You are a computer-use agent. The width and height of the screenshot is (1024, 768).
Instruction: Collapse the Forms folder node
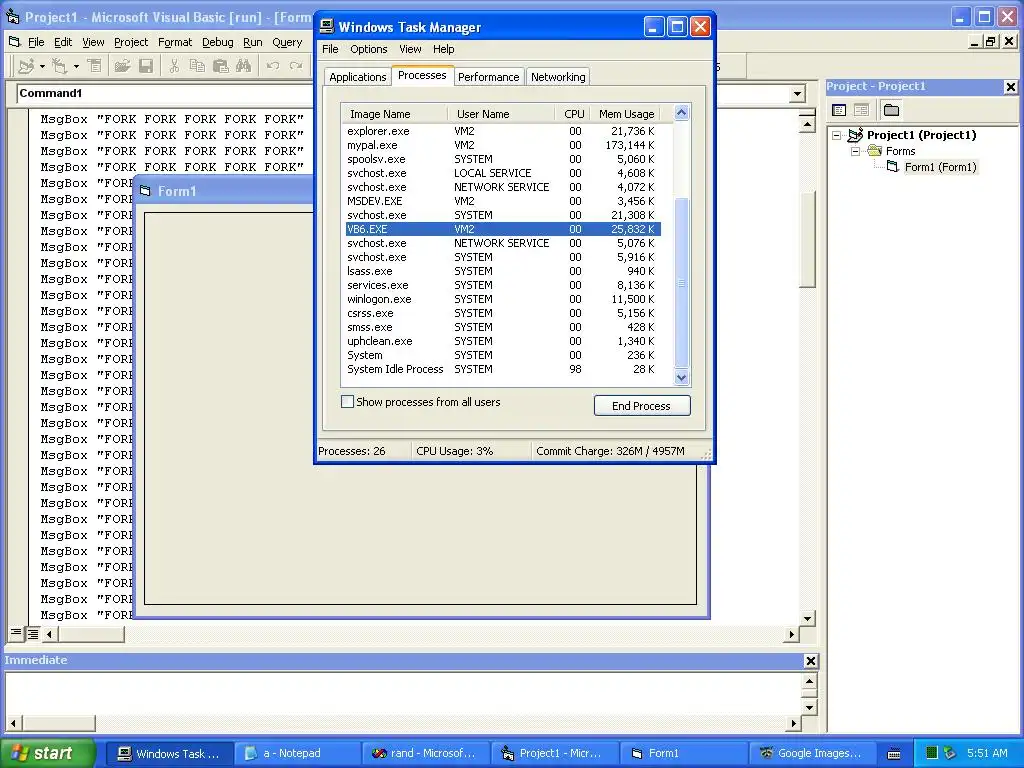pyautogui.click(x=856, y=151)
